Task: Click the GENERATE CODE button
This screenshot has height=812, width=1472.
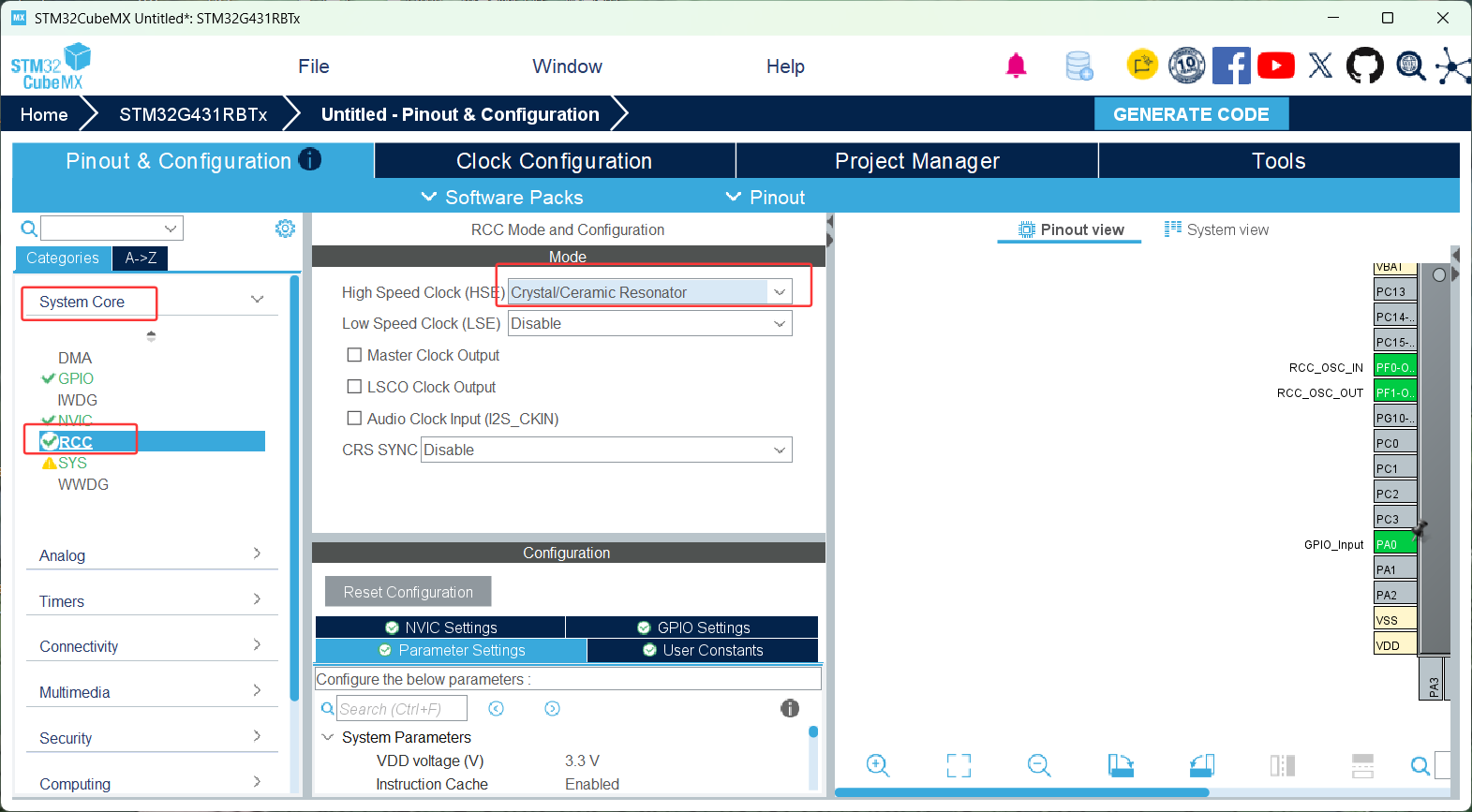Action: pyautogui.click(x=1191, y=114)
